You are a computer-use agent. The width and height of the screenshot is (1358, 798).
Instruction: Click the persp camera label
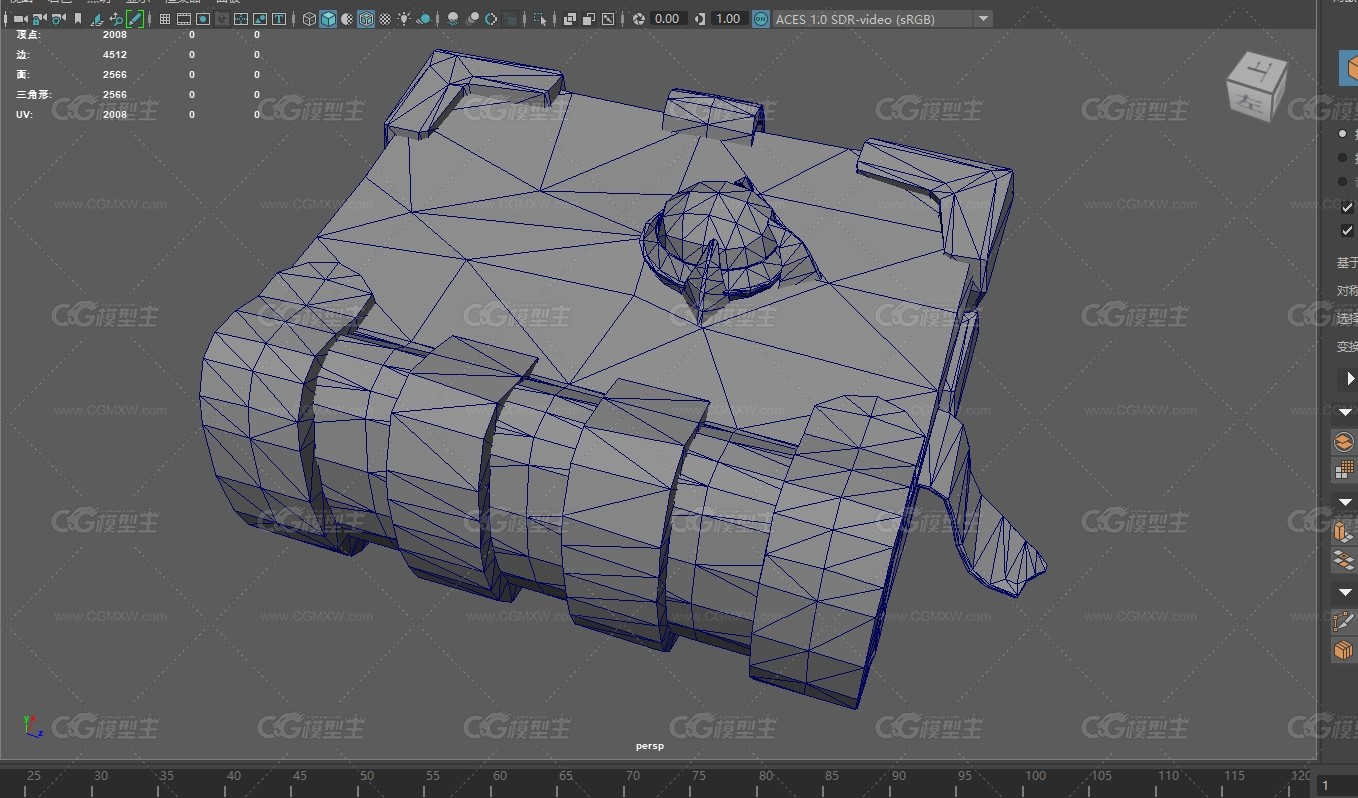650,746
